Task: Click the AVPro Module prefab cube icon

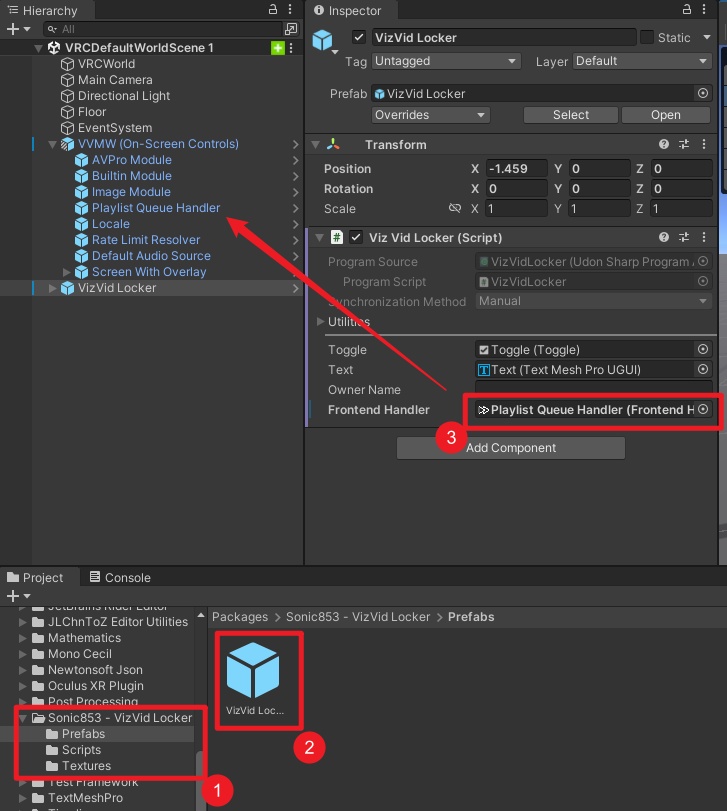Action: (x=81, y=160)
